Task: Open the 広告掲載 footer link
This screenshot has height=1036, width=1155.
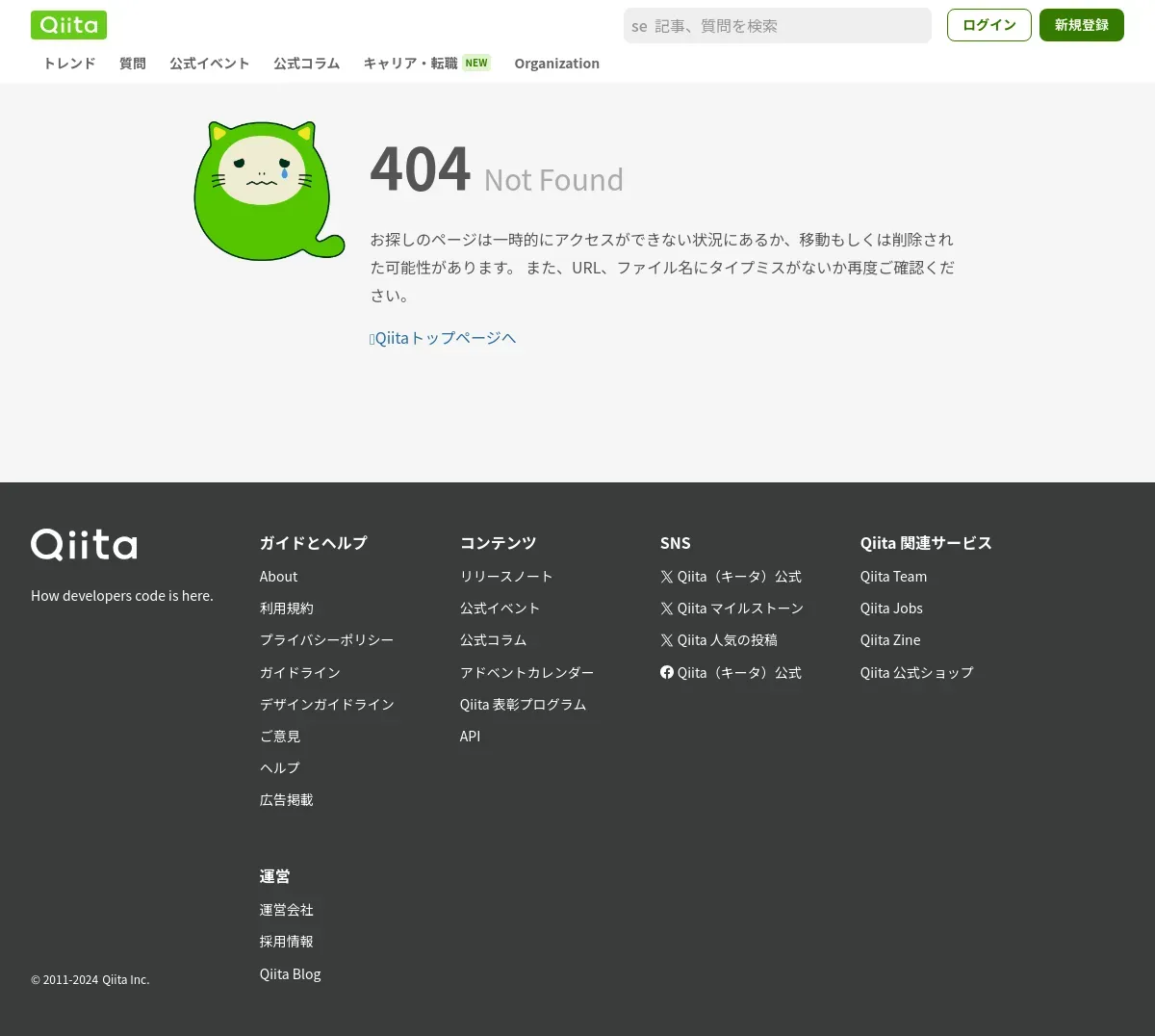Action: (287, 800)
